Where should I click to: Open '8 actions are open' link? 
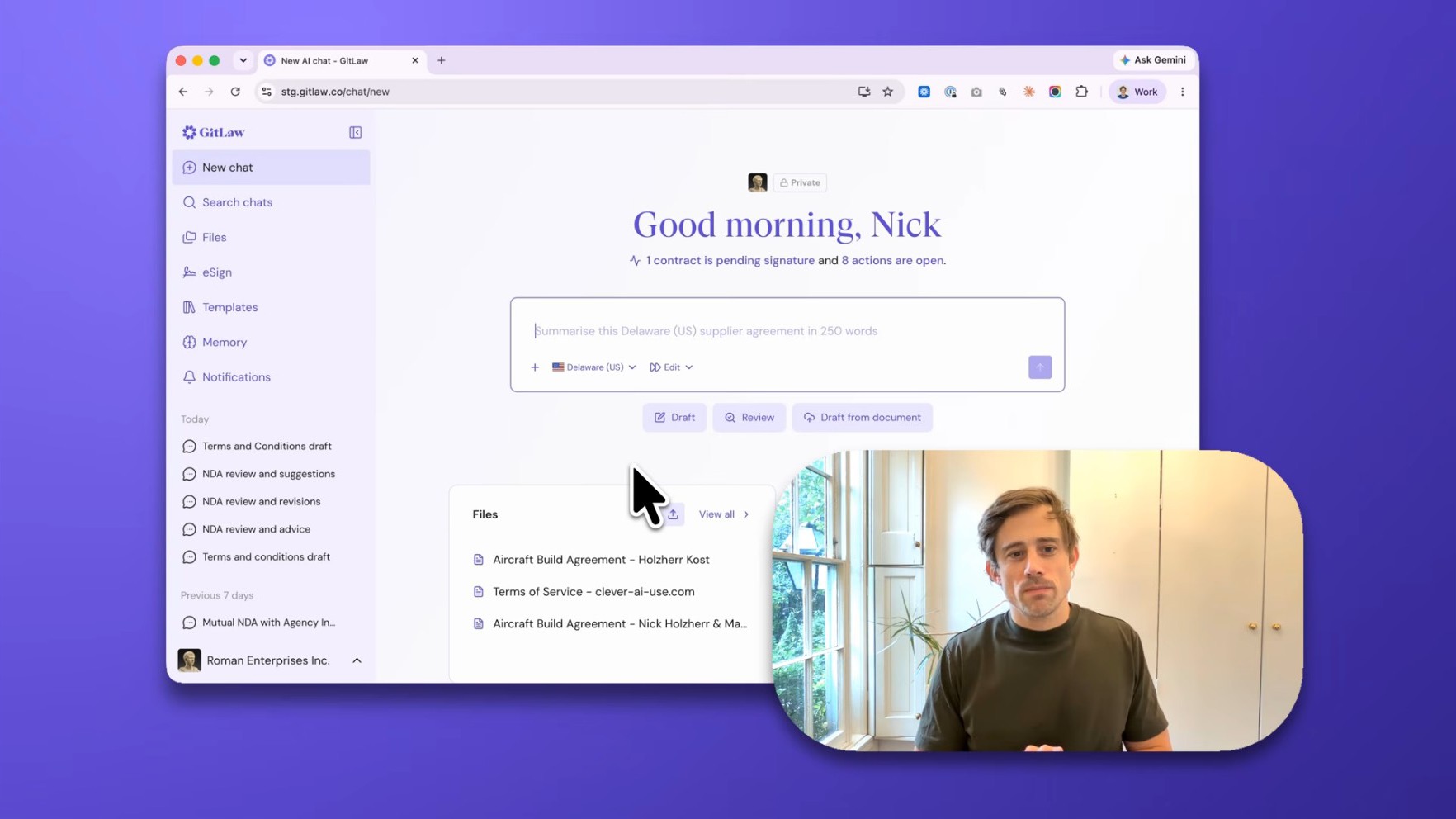tap(893, 260)
